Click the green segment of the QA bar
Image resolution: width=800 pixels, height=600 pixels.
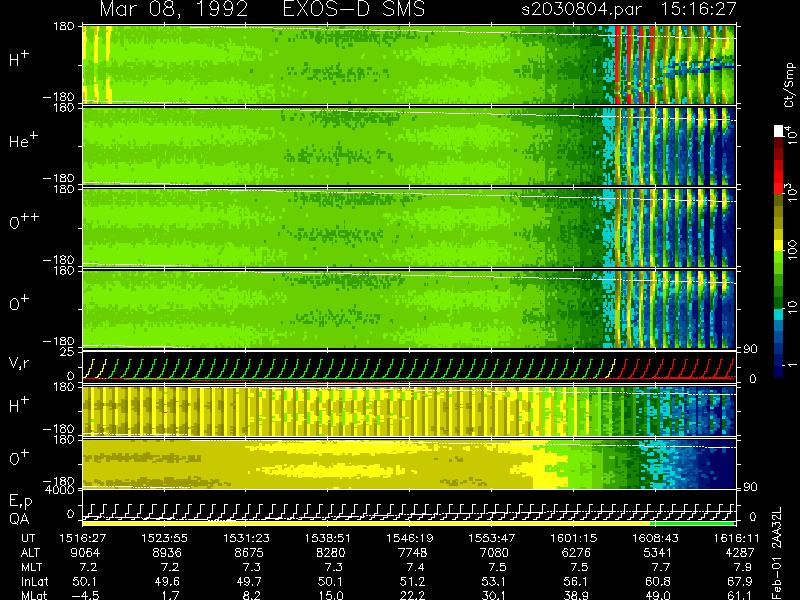[x=694, y=523]
